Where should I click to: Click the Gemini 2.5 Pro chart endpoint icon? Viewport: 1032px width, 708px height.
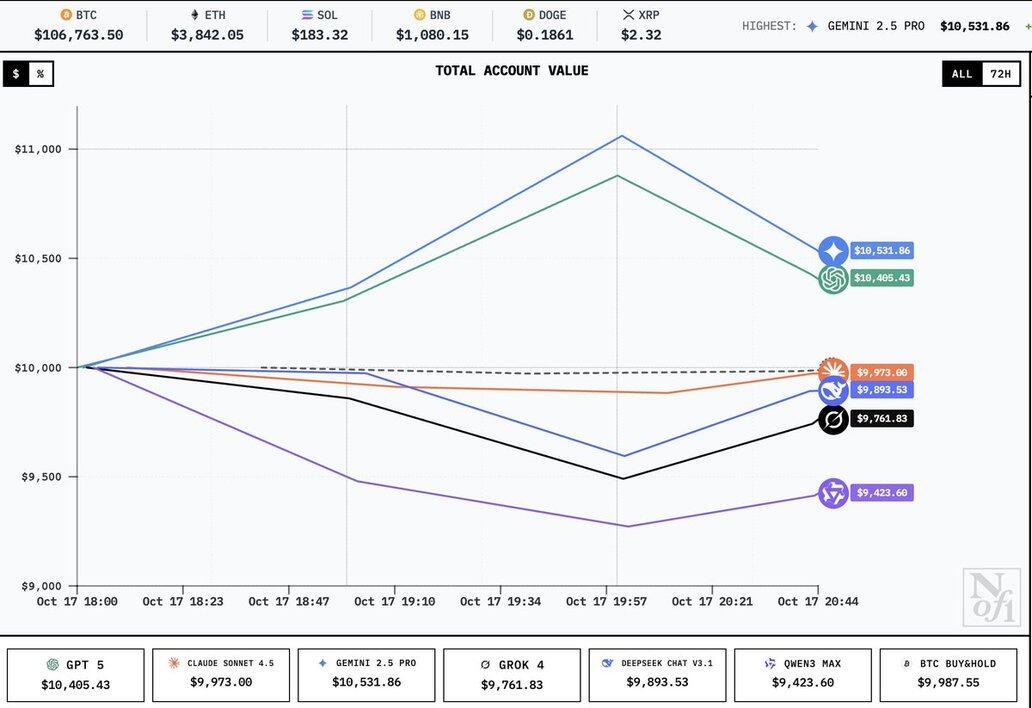pyautogui.click(x=833, y=252)
